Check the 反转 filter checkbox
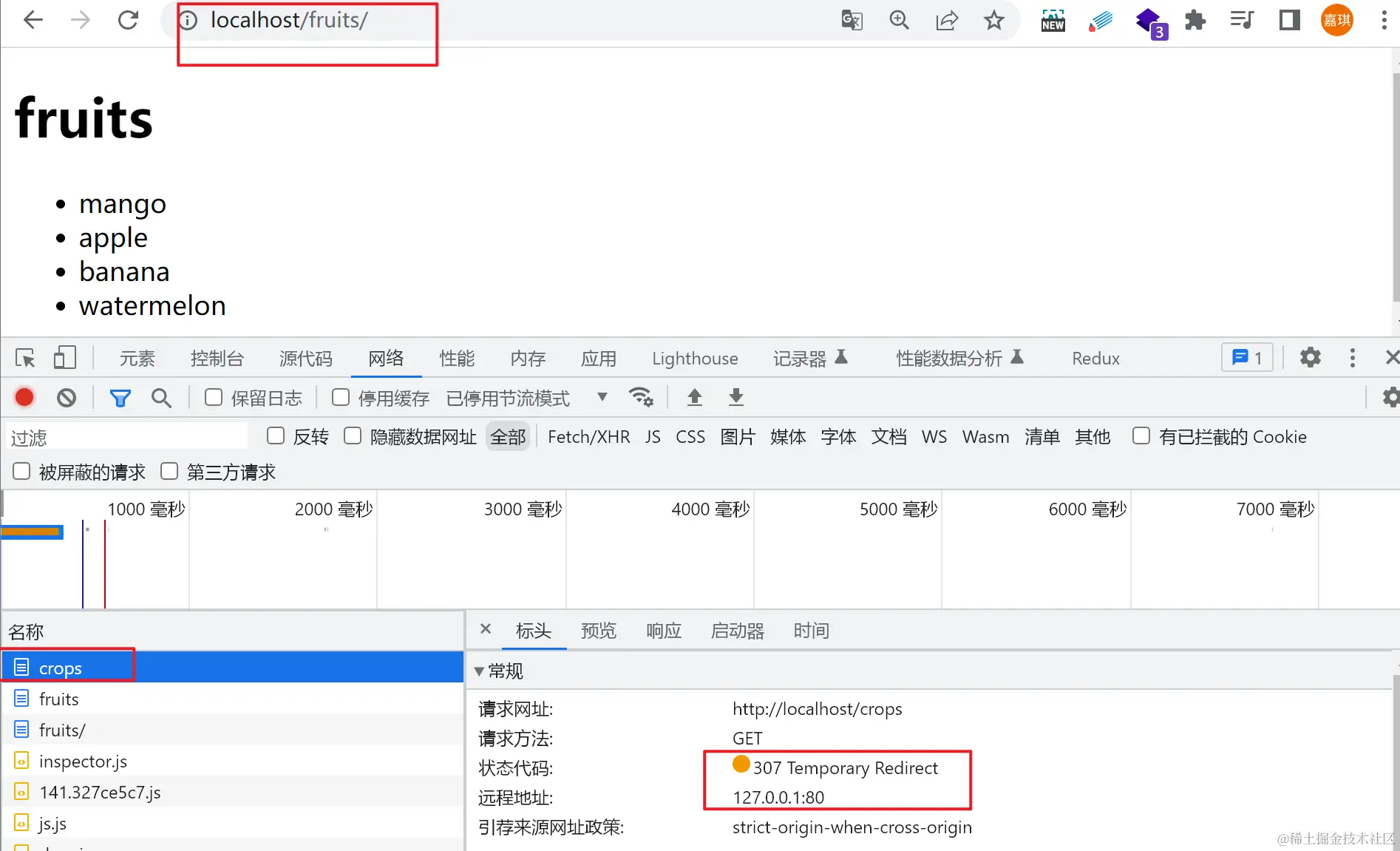The width and height of the screenshot is (1400, 851). point(276,435)
